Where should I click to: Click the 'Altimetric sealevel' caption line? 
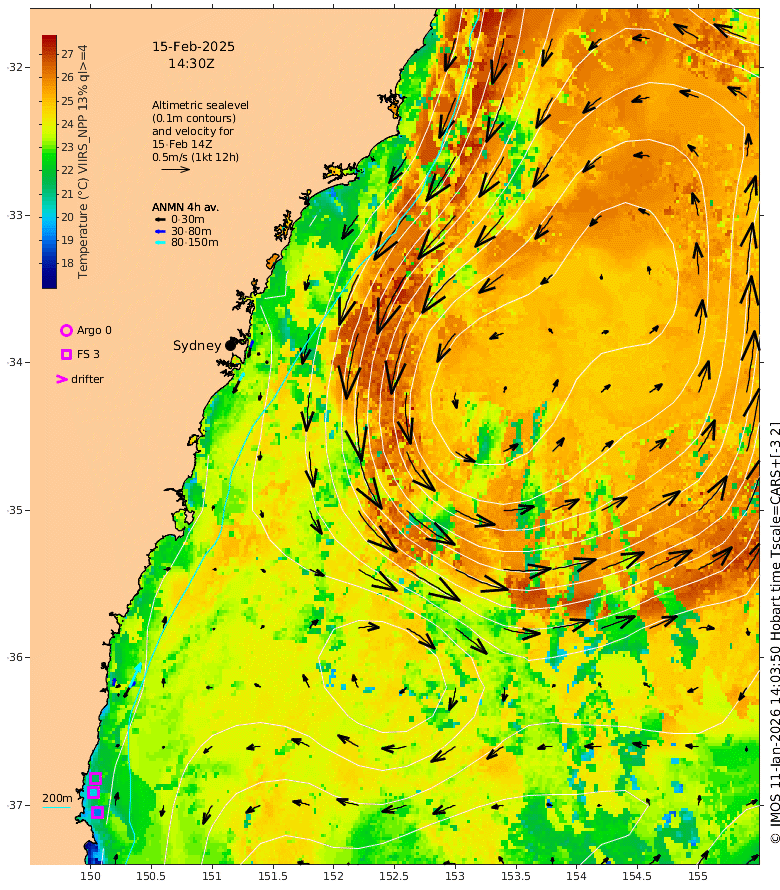(200, 105)
